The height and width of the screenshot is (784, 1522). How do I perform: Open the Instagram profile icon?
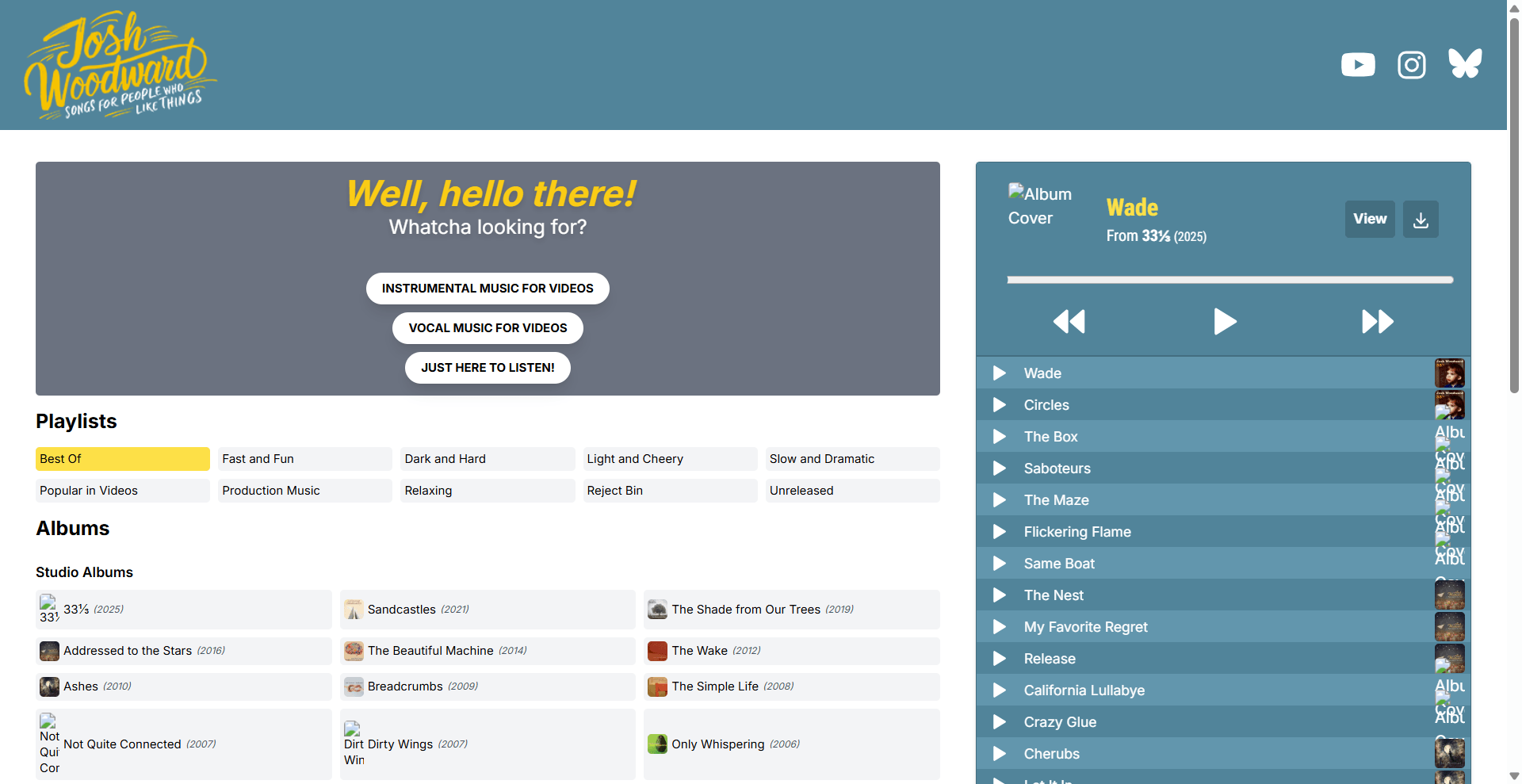coord(1412,65)
